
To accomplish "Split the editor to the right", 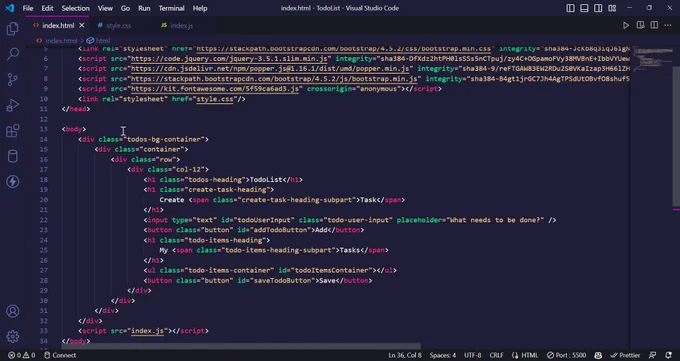I will tap(654, 25).
